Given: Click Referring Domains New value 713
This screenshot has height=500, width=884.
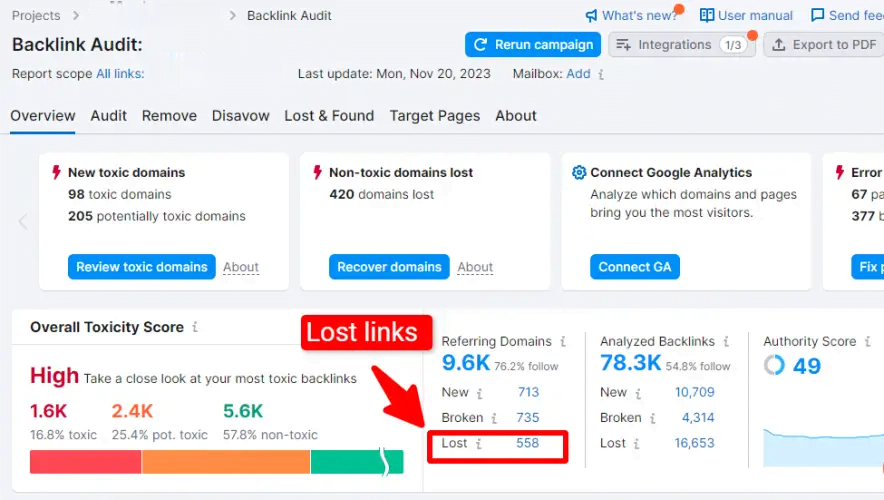Looking at the screenshot, I should point(528,392).
